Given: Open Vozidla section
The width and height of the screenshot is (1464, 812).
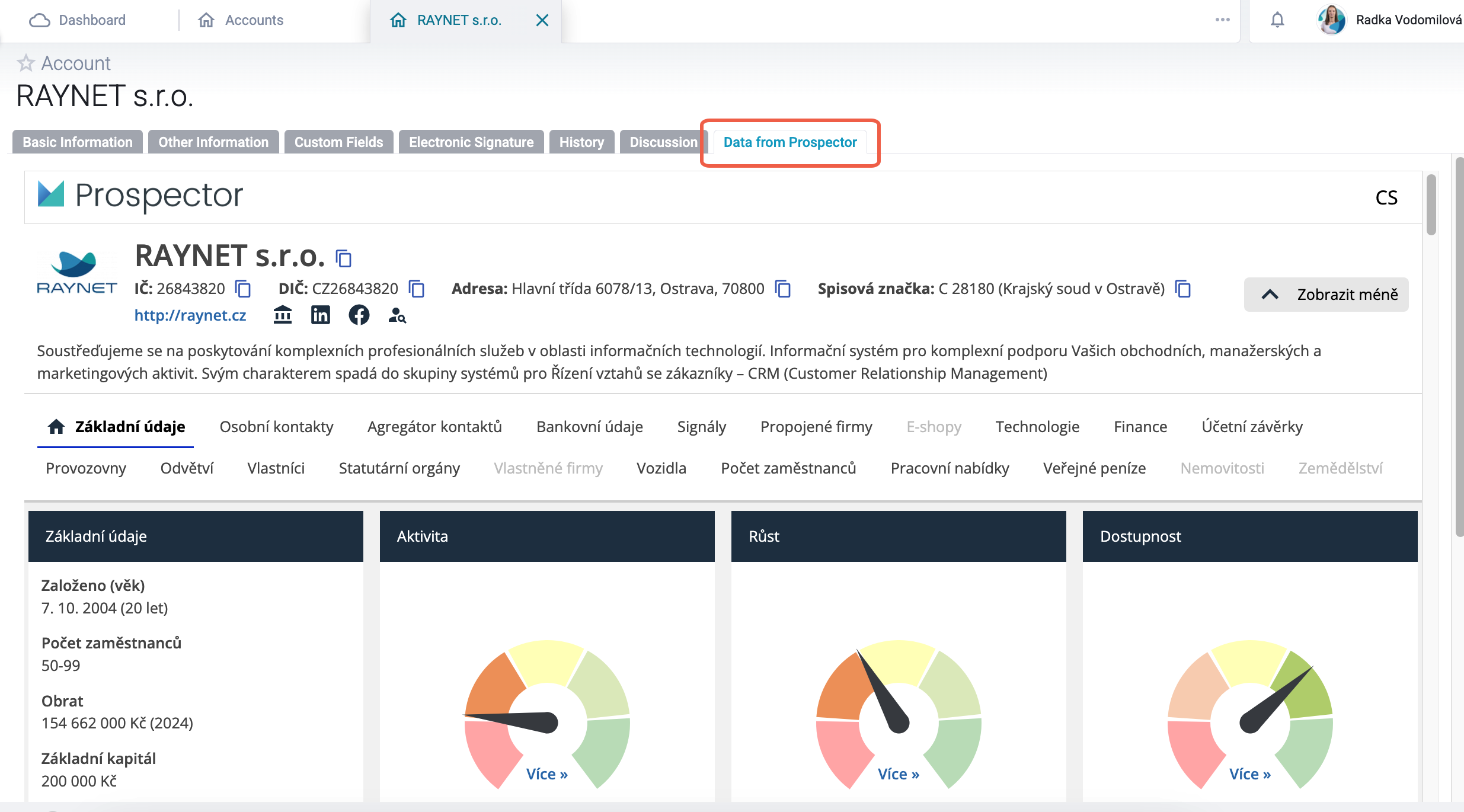Looking at the screenshot, I should 661,468.
